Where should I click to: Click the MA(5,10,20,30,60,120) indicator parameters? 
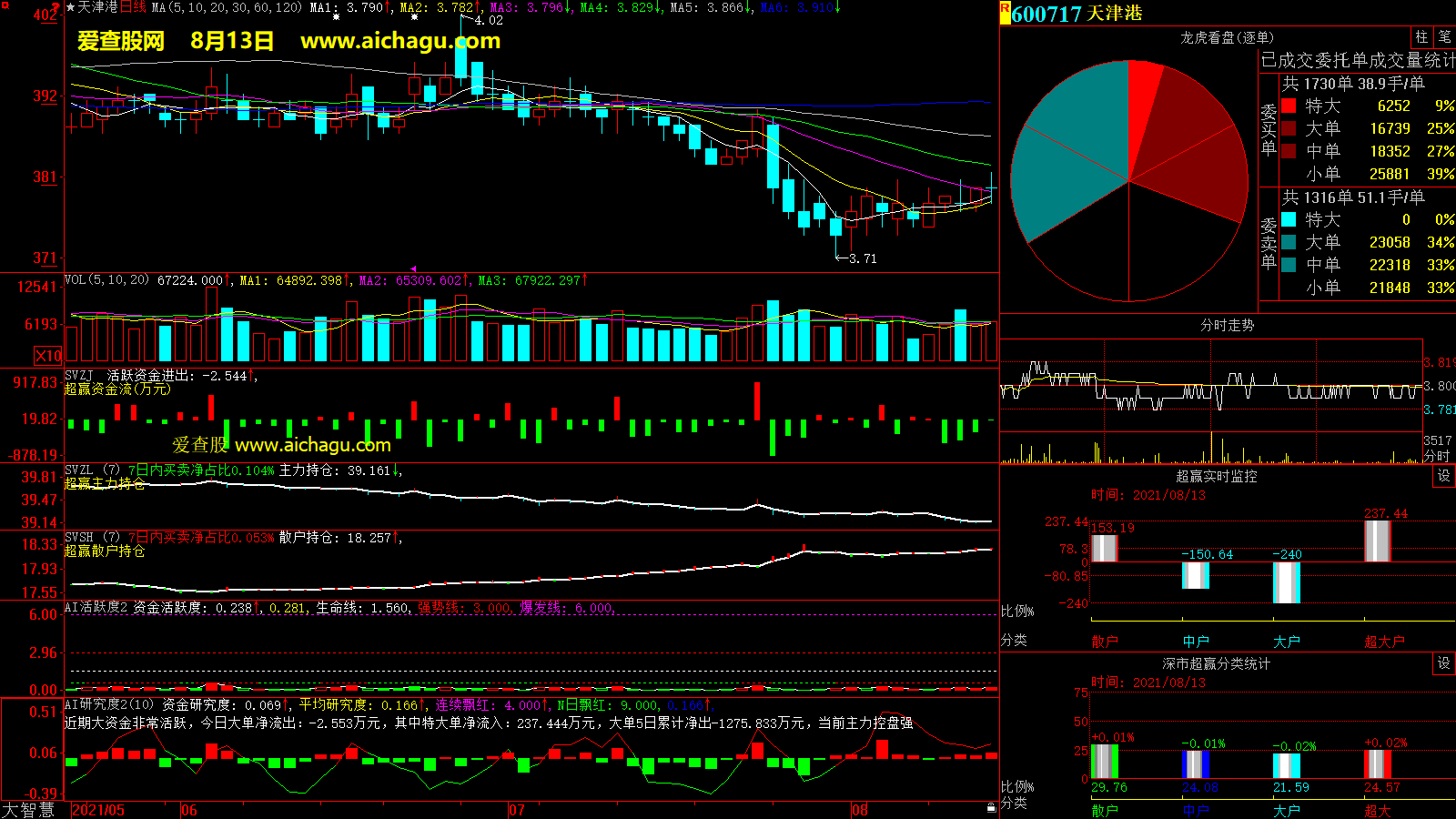[x=226, y=7]
